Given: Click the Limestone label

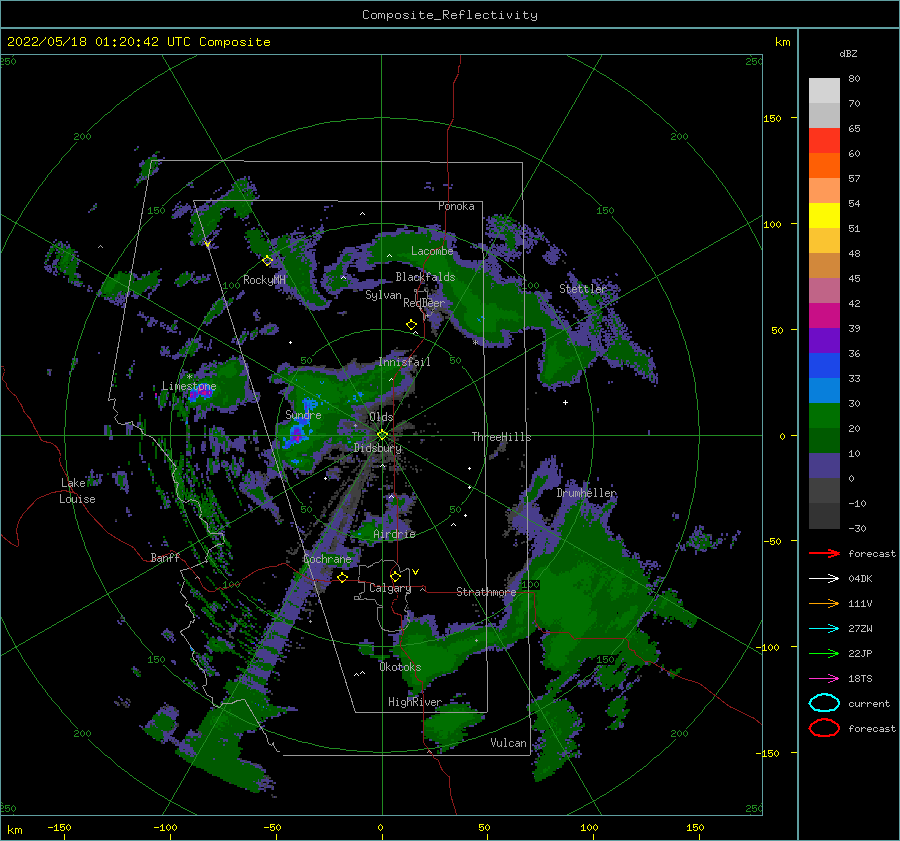Looking at the screenshot, I should tap(189, 386).
